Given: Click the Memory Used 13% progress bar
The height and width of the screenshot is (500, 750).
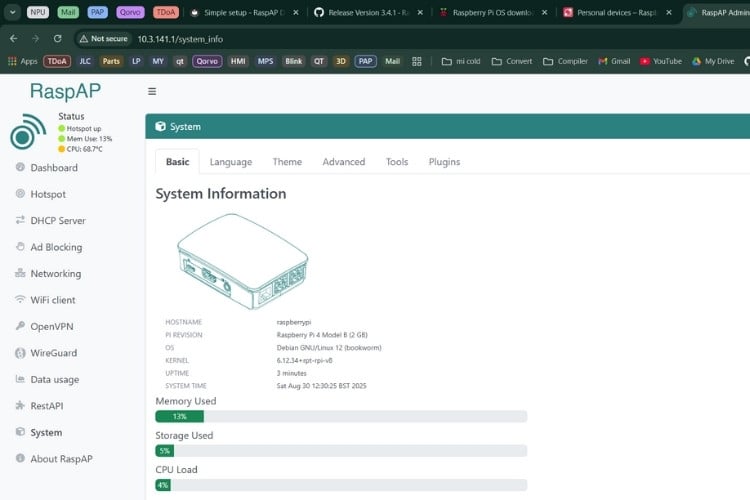Looking at the screenshot, I should pyautogui.click(x=341, y=416).
